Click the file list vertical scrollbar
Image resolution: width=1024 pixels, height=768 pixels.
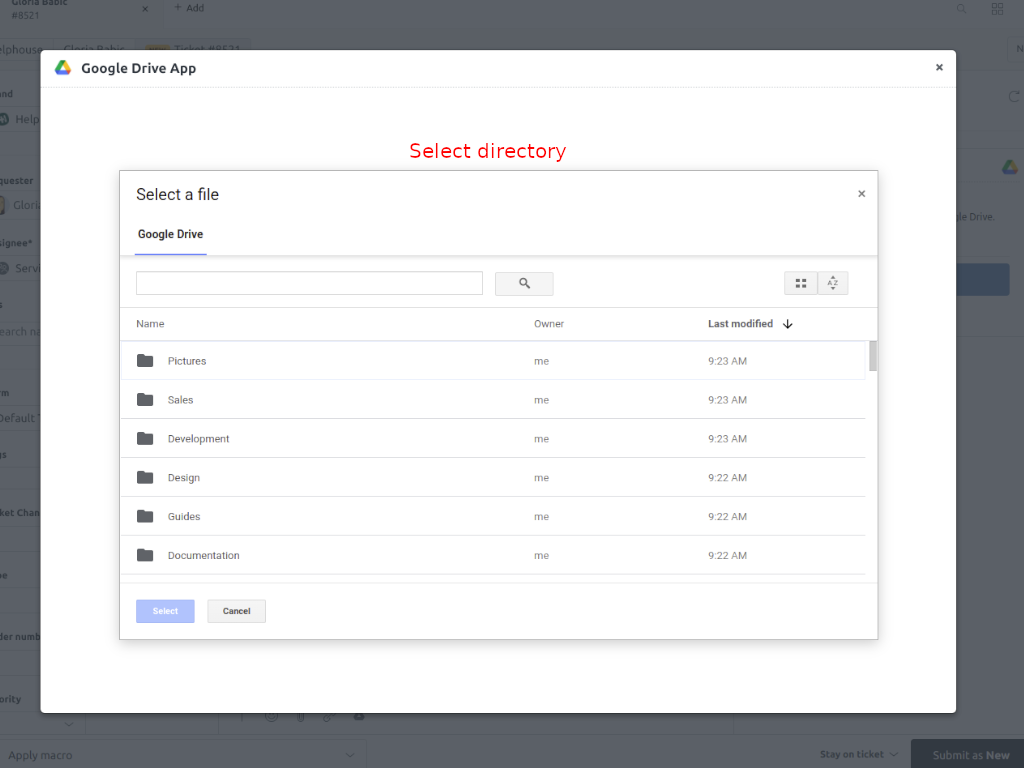click(x=873, y=356)
